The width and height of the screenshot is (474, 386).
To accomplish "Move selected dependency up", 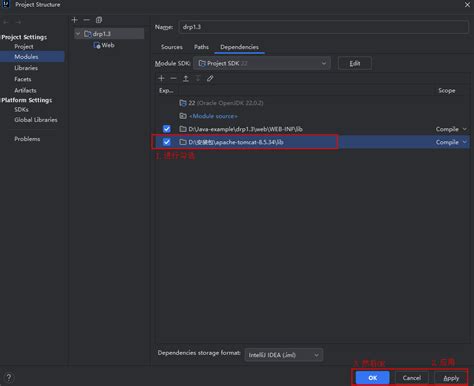I will [x=186, y=78].
